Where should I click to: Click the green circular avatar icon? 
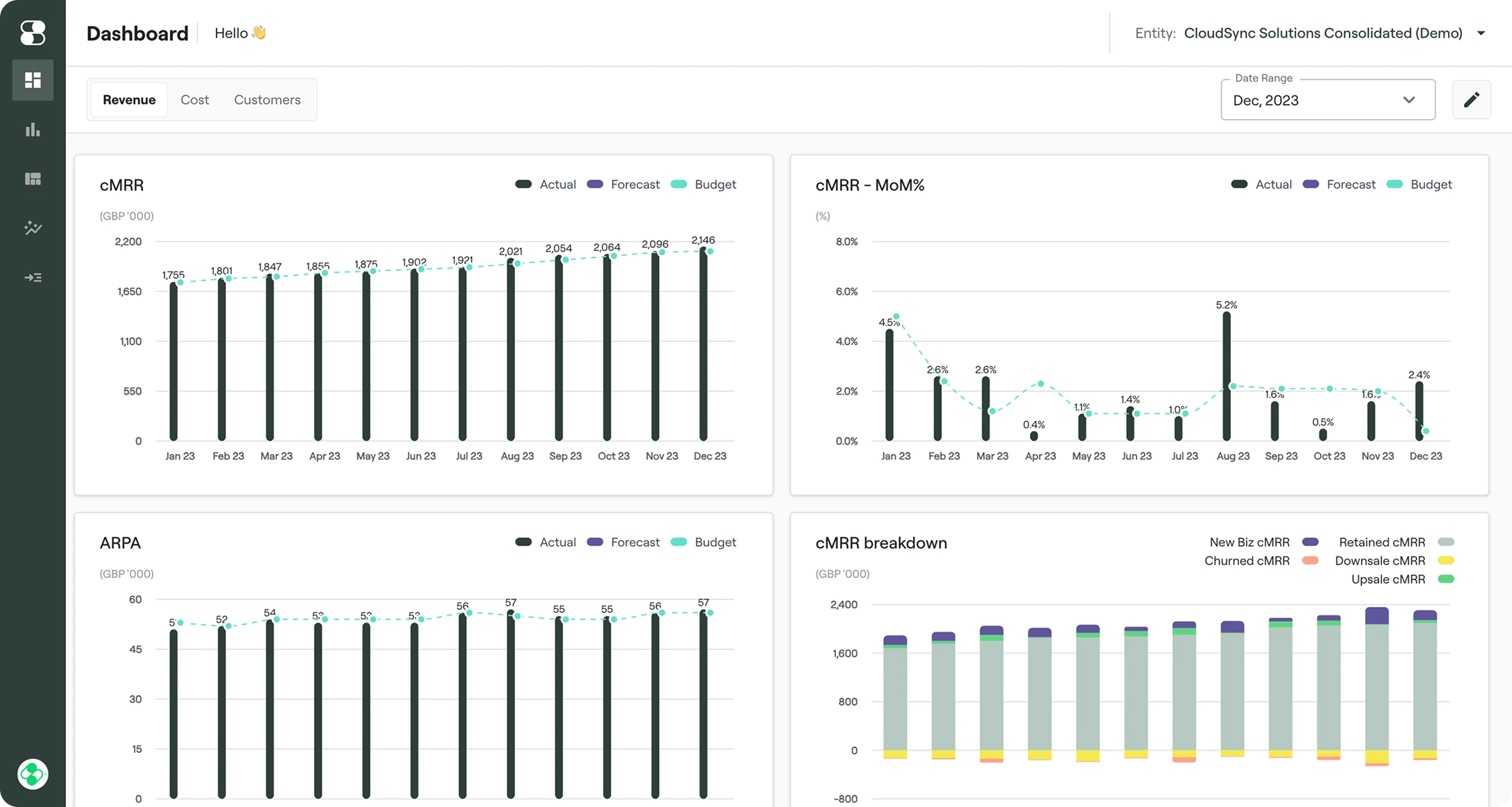click(33, 774)
